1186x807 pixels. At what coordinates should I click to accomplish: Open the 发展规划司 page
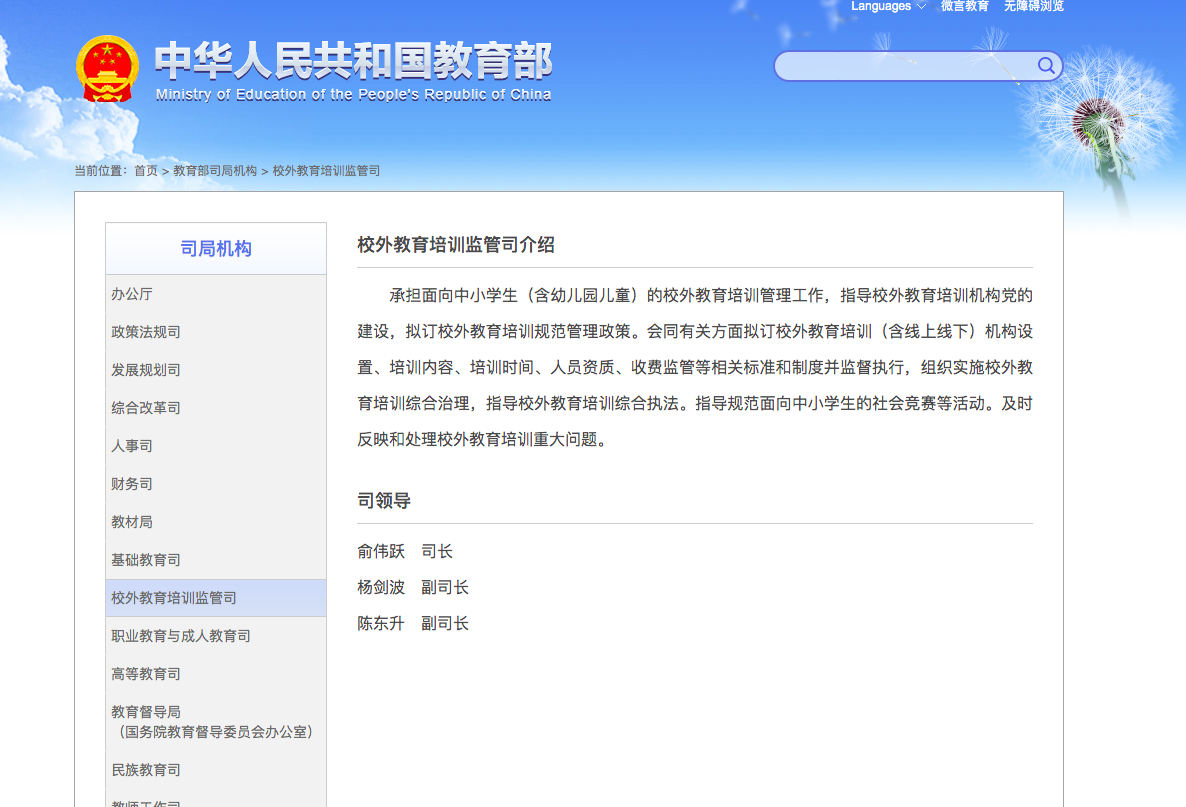click(147, 370)
